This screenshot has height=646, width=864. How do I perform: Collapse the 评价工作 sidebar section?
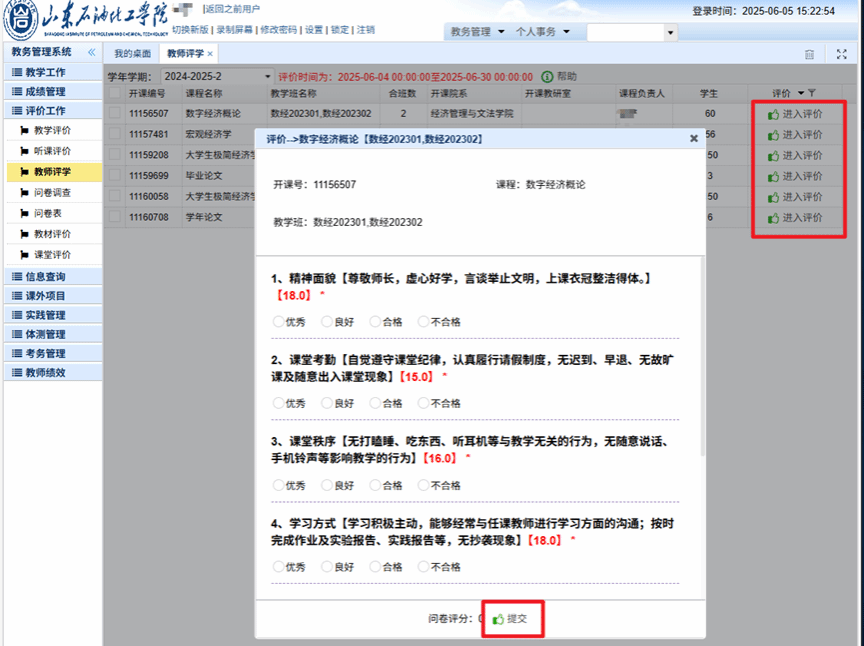[x=53, y=111]
